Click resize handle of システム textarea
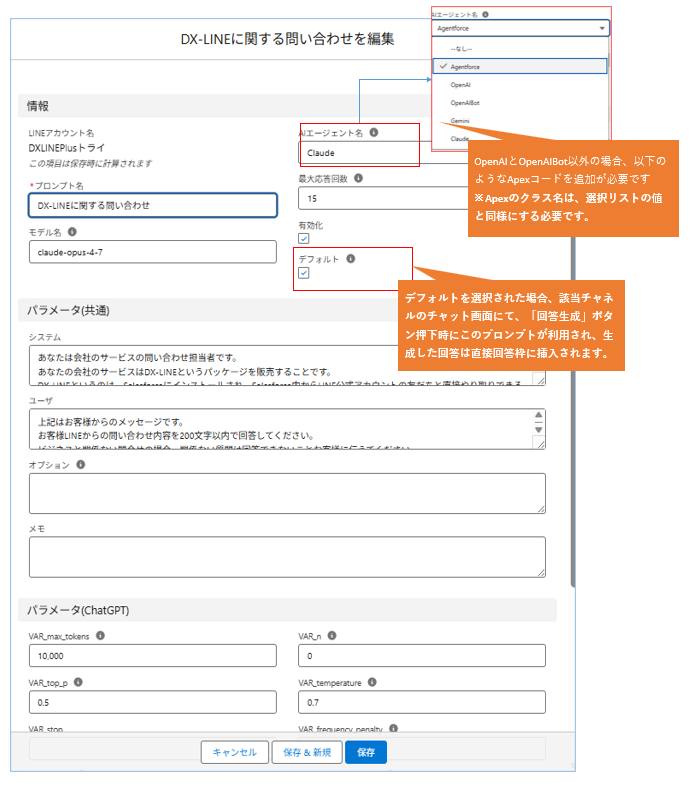Screen dimensions: 700x792 click(x=540, y=380)
